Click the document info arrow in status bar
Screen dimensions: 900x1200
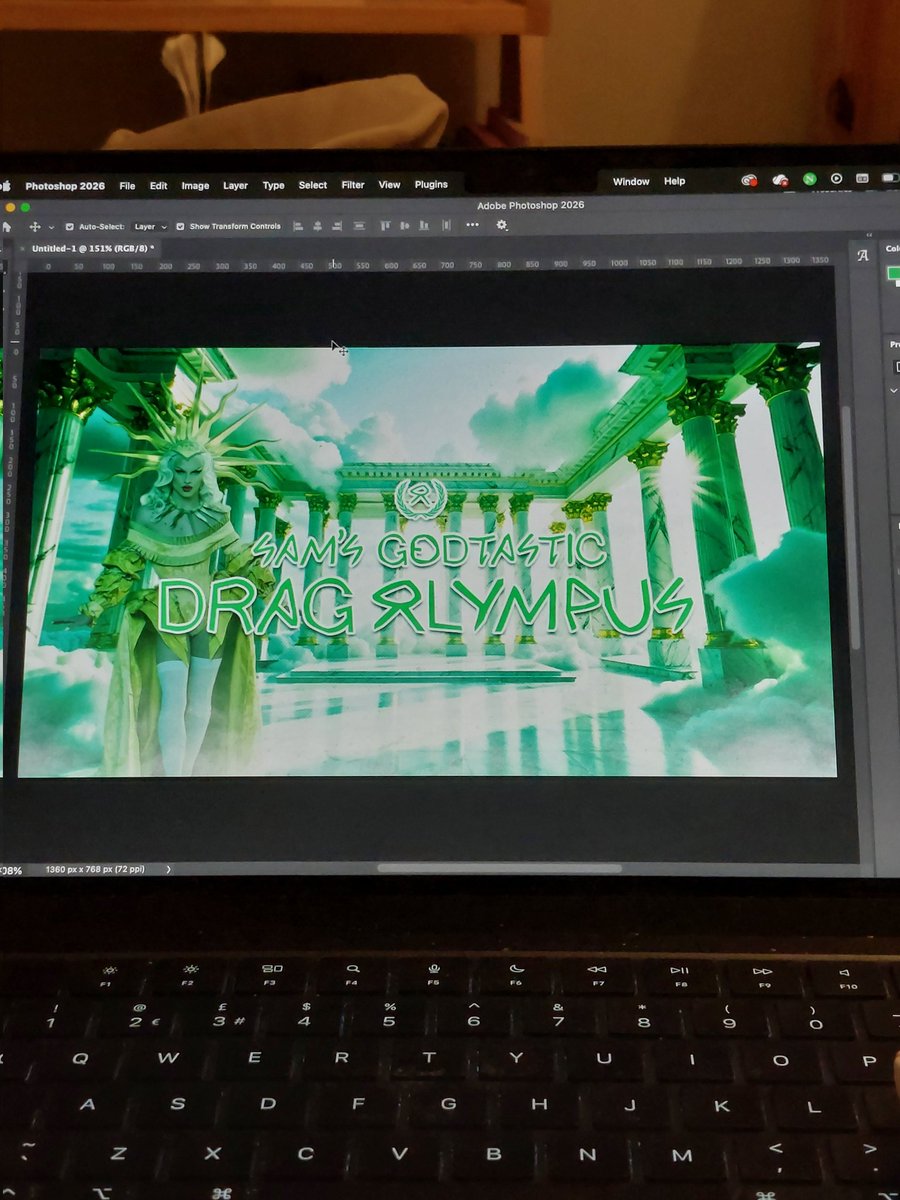(x=167, y=870)
